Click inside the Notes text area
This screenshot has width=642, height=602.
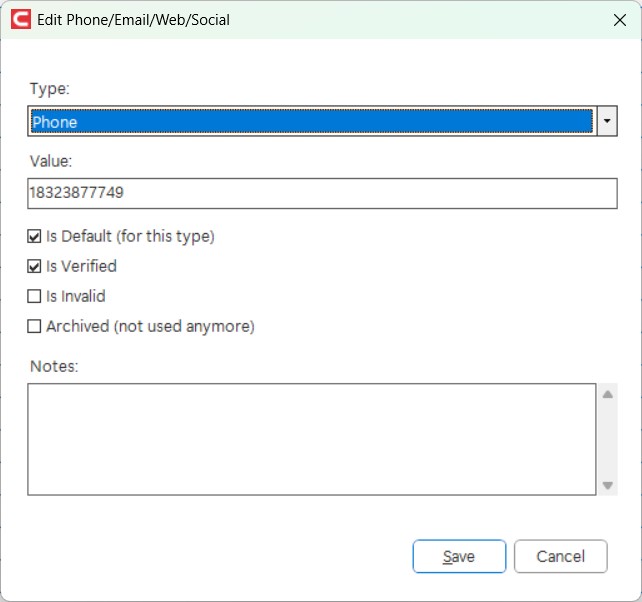312,439
